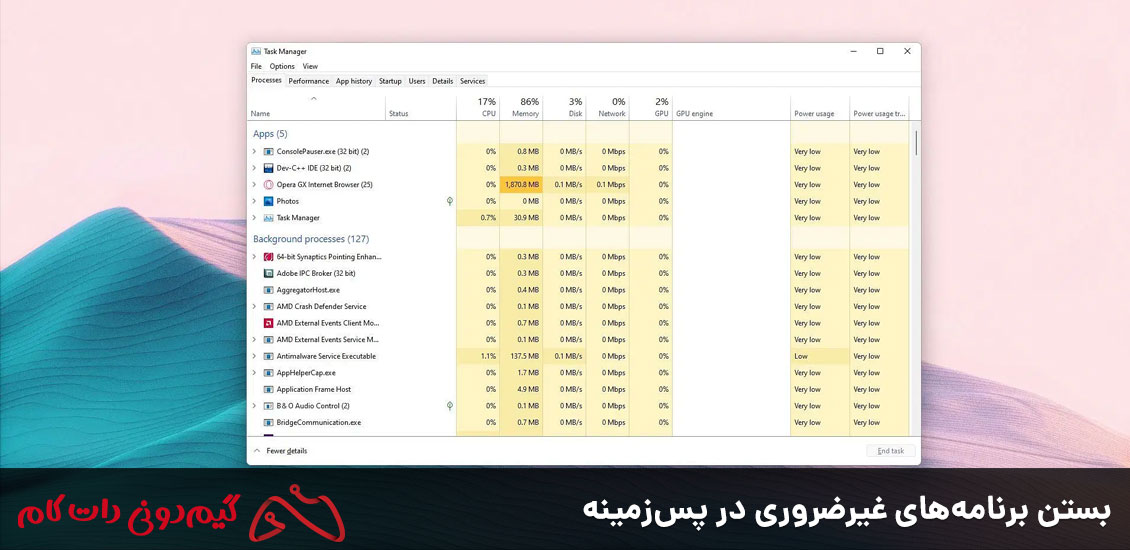Click the Antimalware Service Executable icon

point(269,356)
